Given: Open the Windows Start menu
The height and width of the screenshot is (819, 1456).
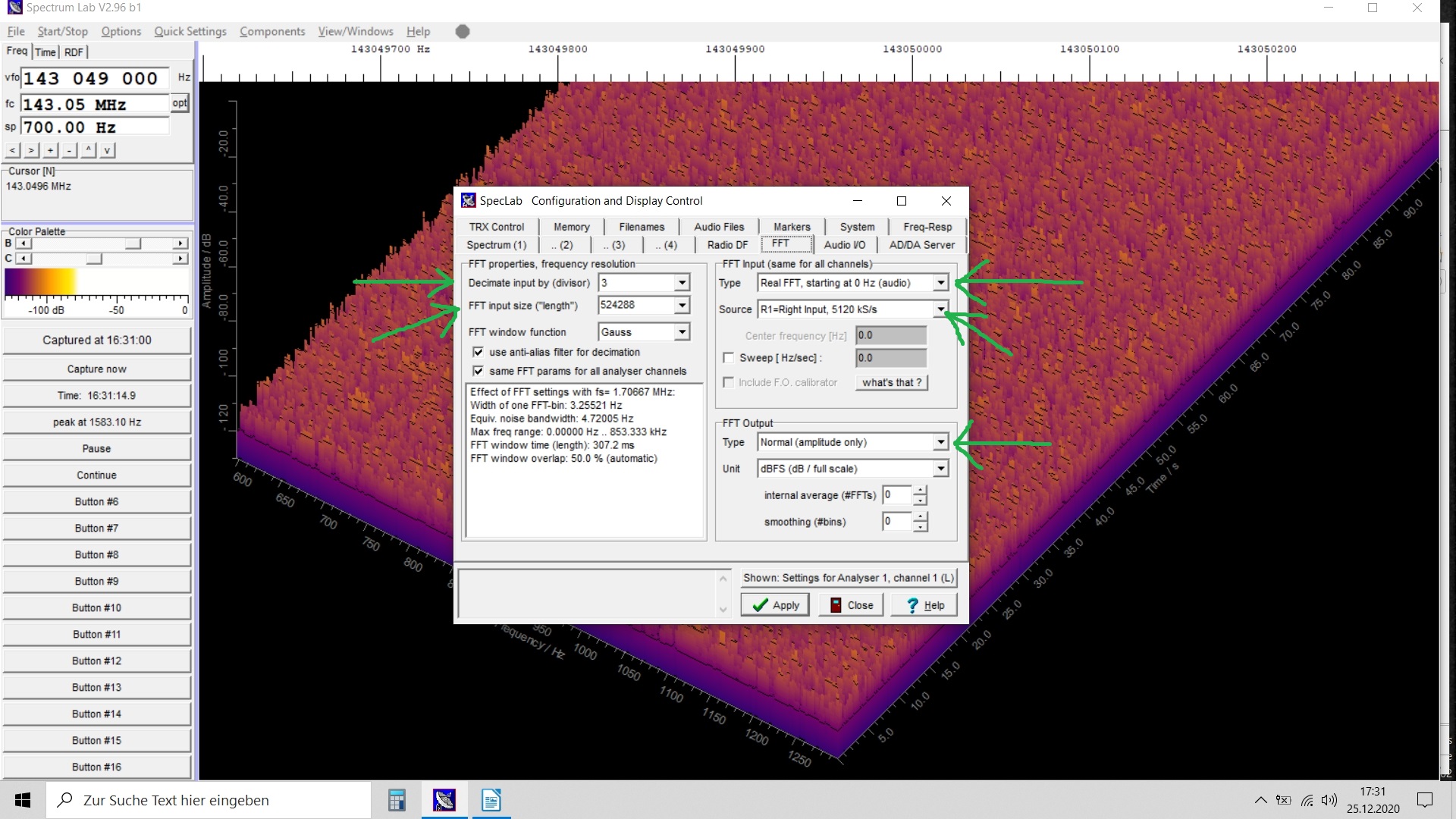Looking at the screenshot, I should 23,800.
